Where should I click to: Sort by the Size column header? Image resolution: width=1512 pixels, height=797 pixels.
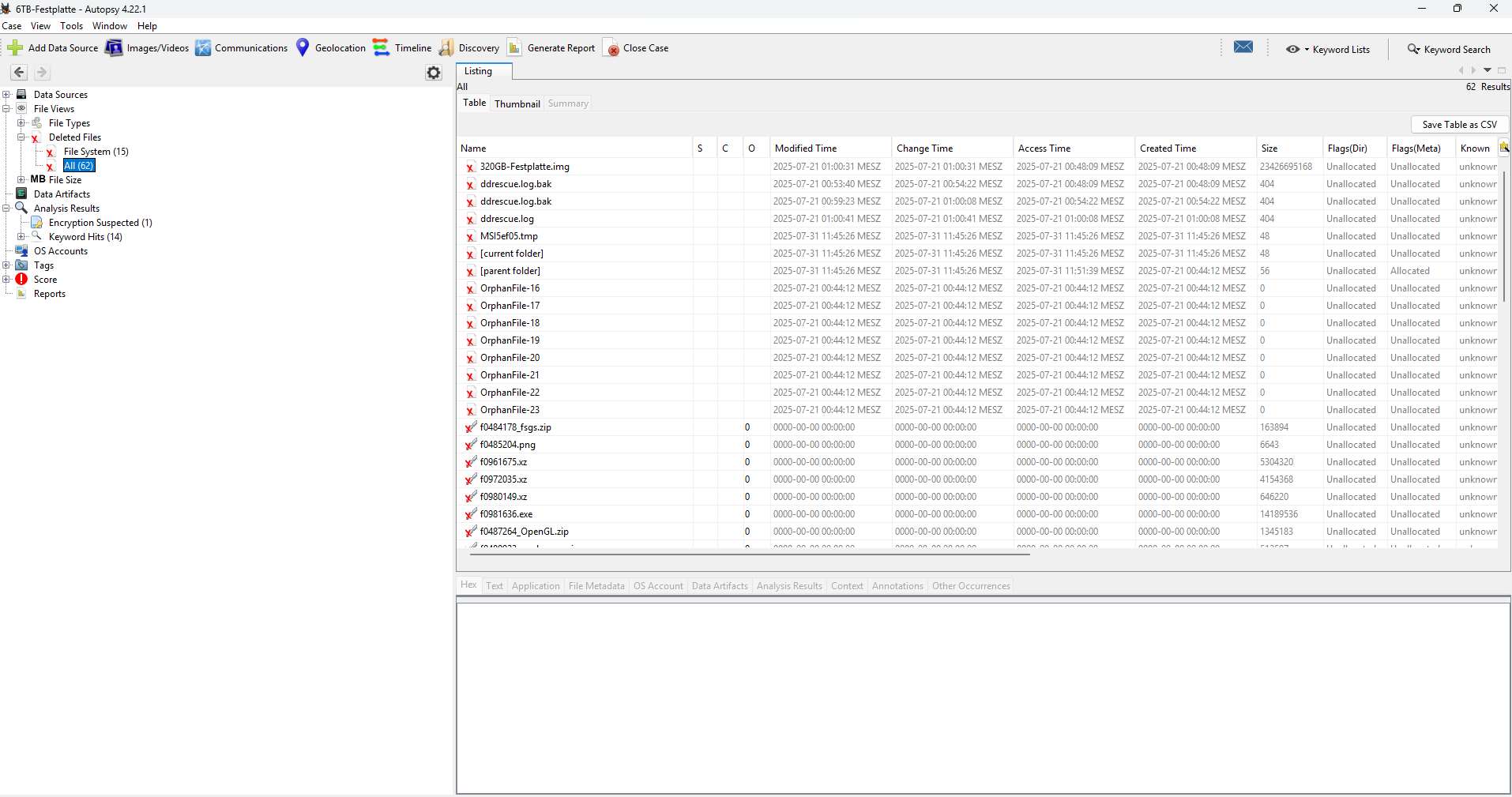(x=1289, y=148)
